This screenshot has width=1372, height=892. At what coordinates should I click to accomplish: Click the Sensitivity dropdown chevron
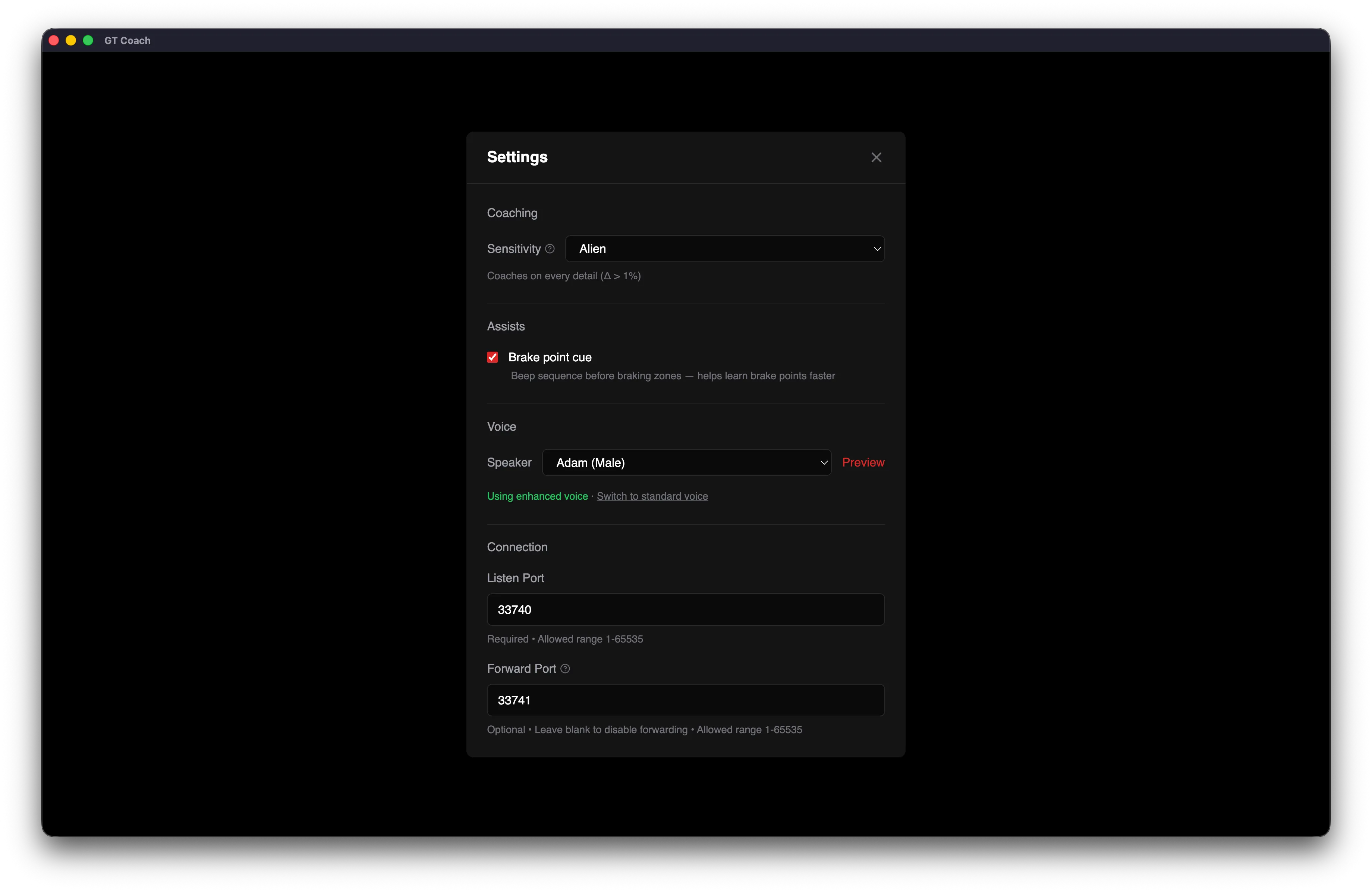click(x=877, y=248)
